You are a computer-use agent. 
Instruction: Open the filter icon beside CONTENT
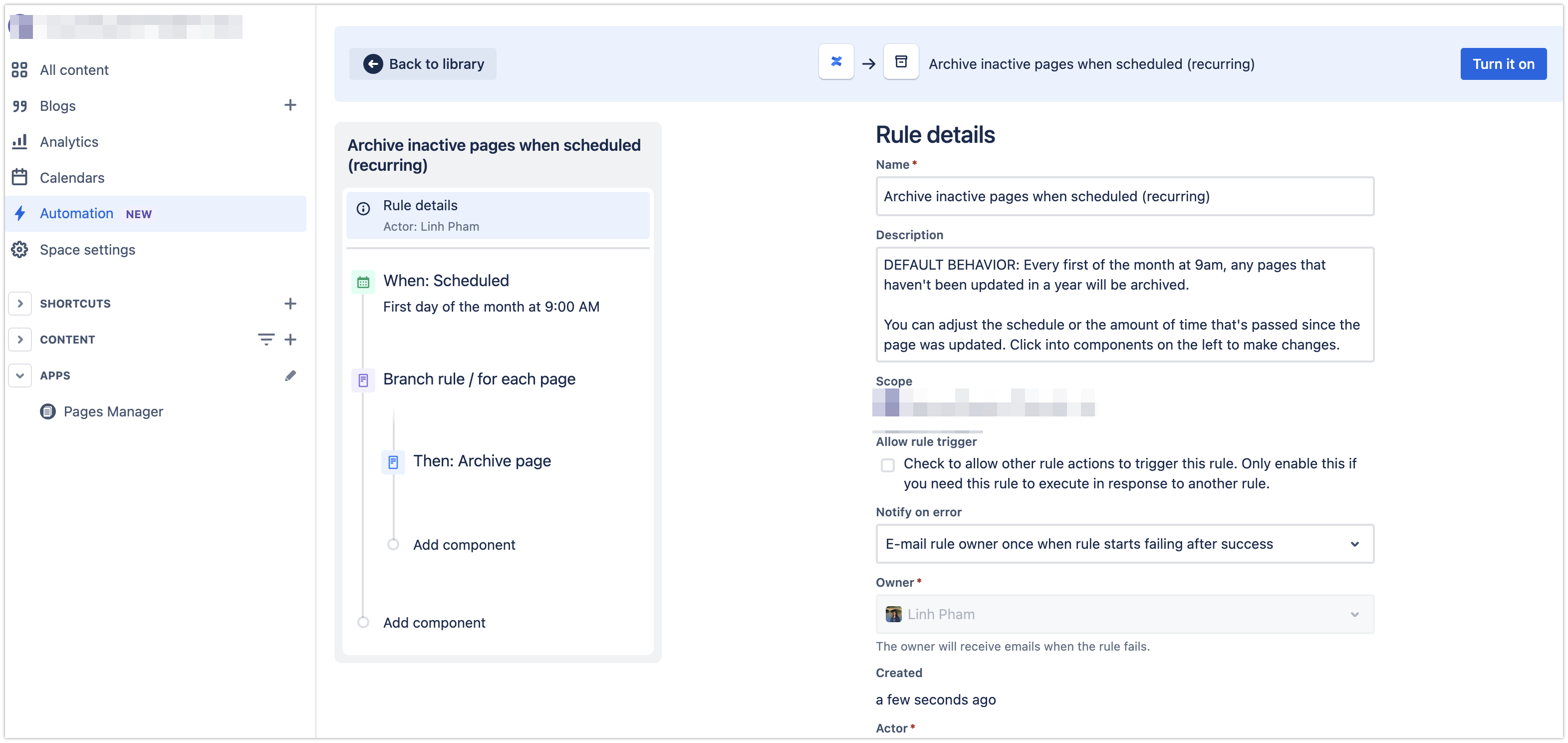(x=266, y=339)
